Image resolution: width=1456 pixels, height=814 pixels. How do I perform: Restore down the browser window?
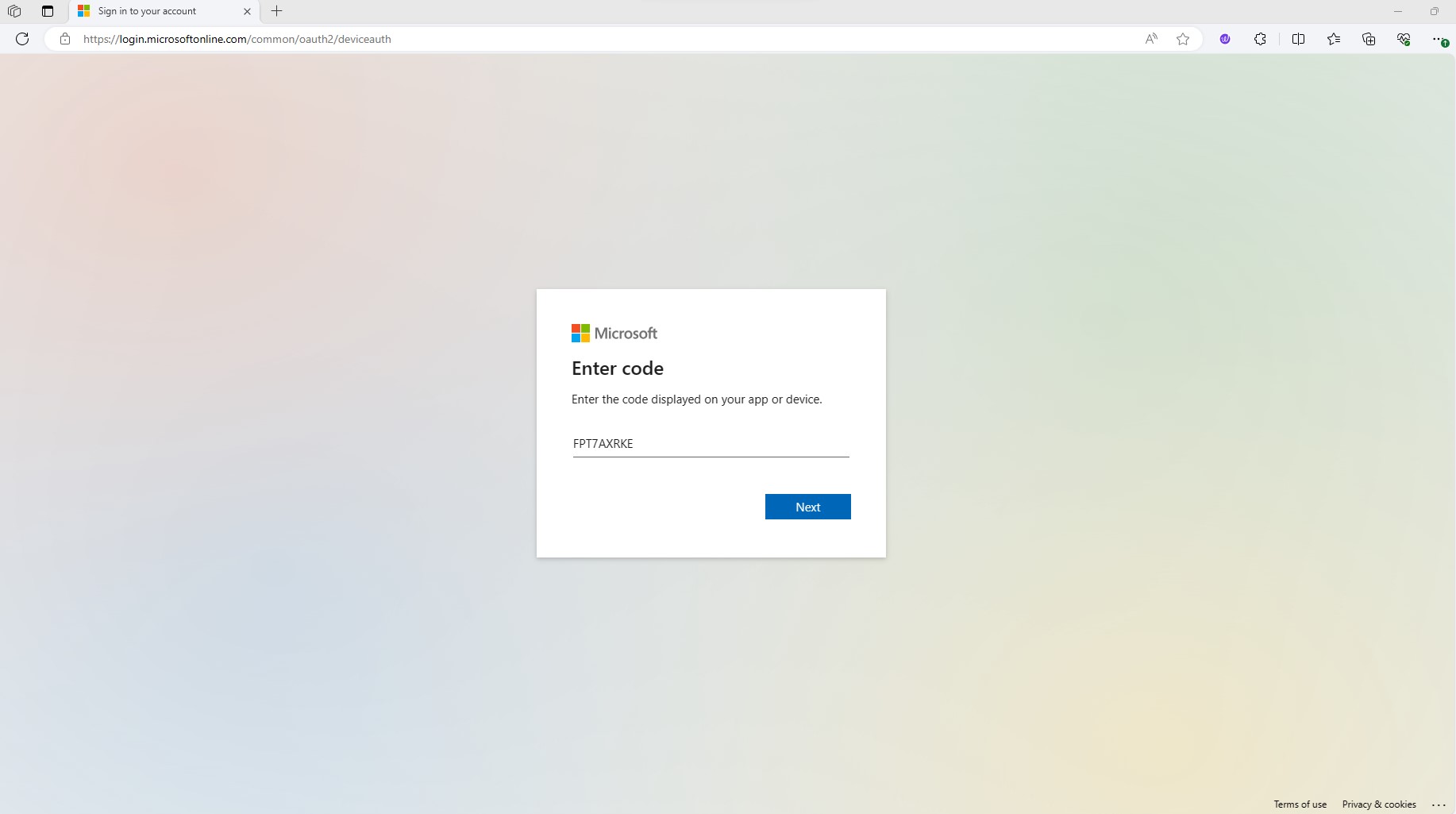click(x=1434, y=11)
